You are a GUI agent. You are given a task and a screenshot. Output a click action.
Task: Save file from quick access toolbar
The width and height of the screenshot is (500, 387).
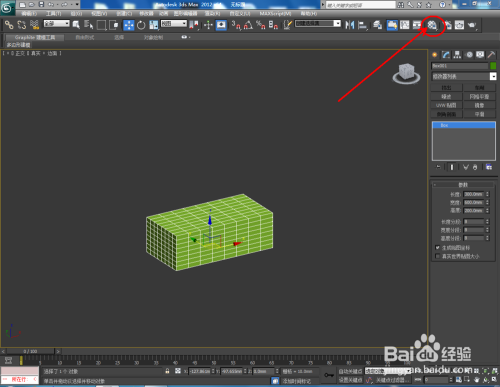point(41,4)
